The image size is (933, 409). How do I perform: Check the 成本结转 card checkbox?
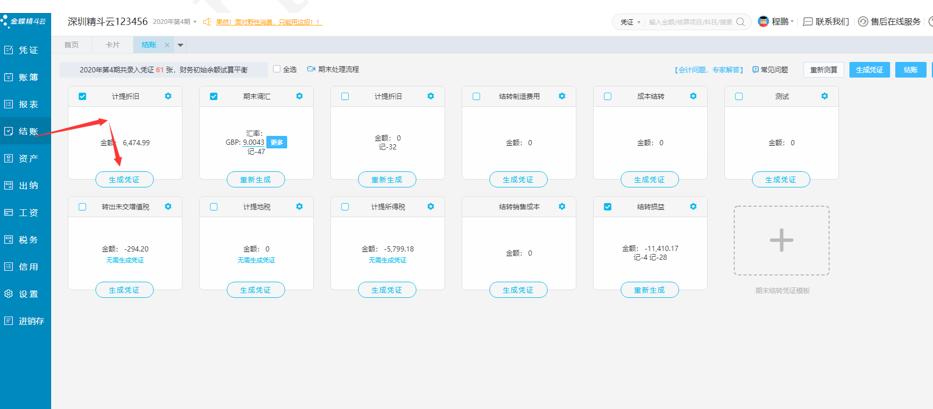point(608,96)
